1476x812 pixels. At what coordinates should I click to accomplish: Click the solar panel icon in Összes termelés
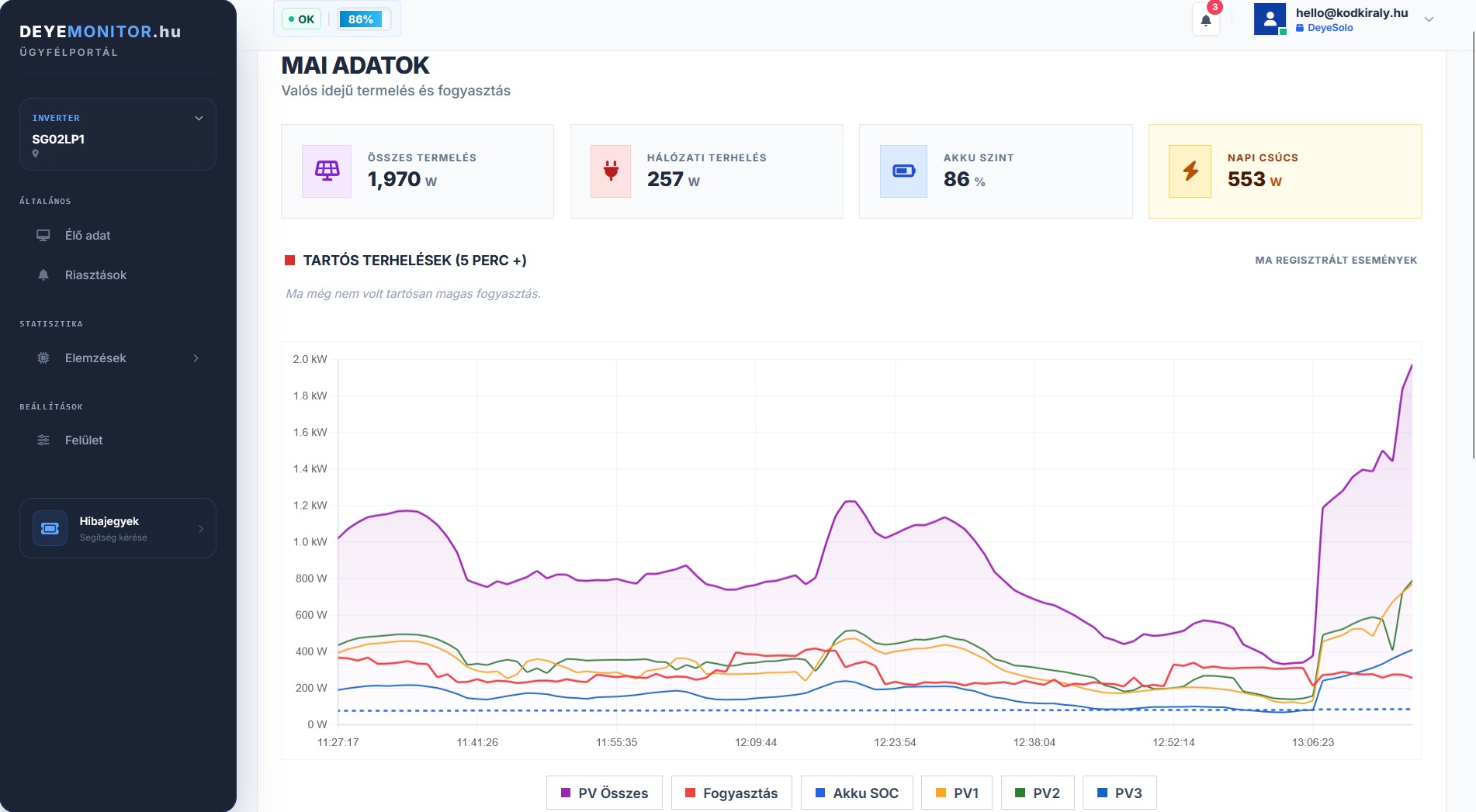click(327, 171)
